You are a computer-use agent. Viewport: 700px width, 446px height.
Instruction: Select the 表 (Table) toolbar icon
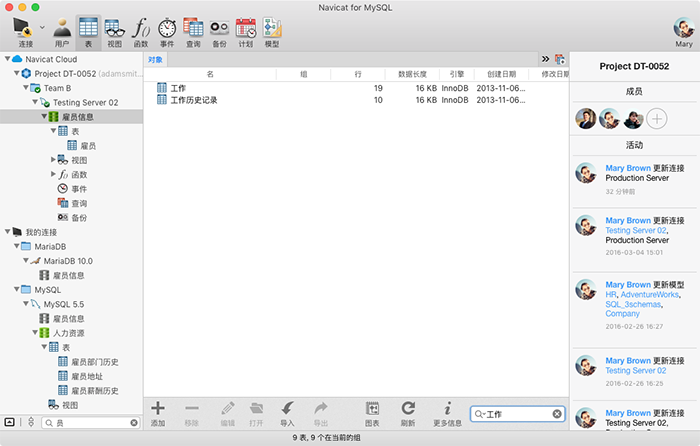tap(88, 32)
